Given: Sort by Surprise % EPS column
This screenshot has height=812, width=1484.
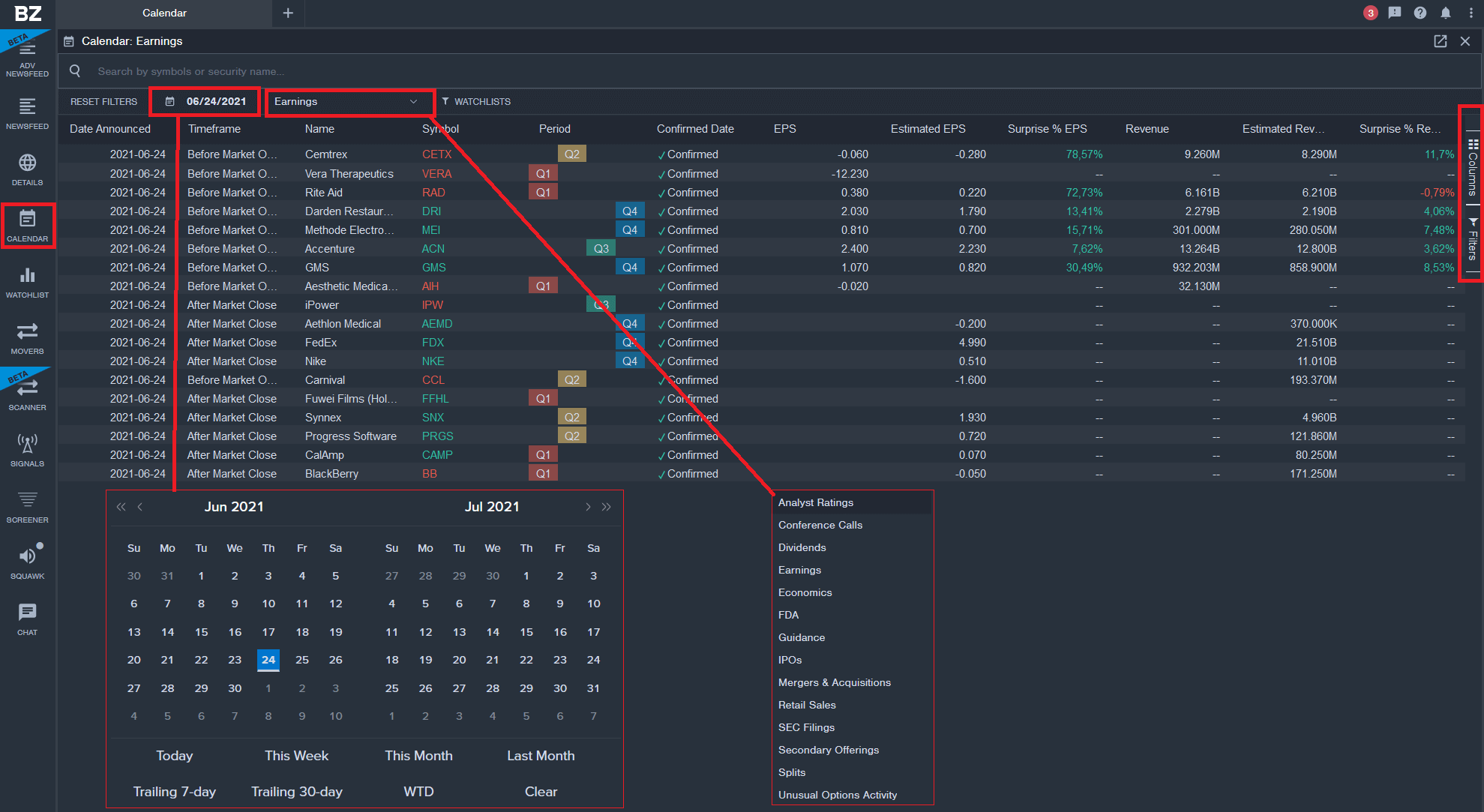Looking at the screenshot, I should [x=1048, y=129].
